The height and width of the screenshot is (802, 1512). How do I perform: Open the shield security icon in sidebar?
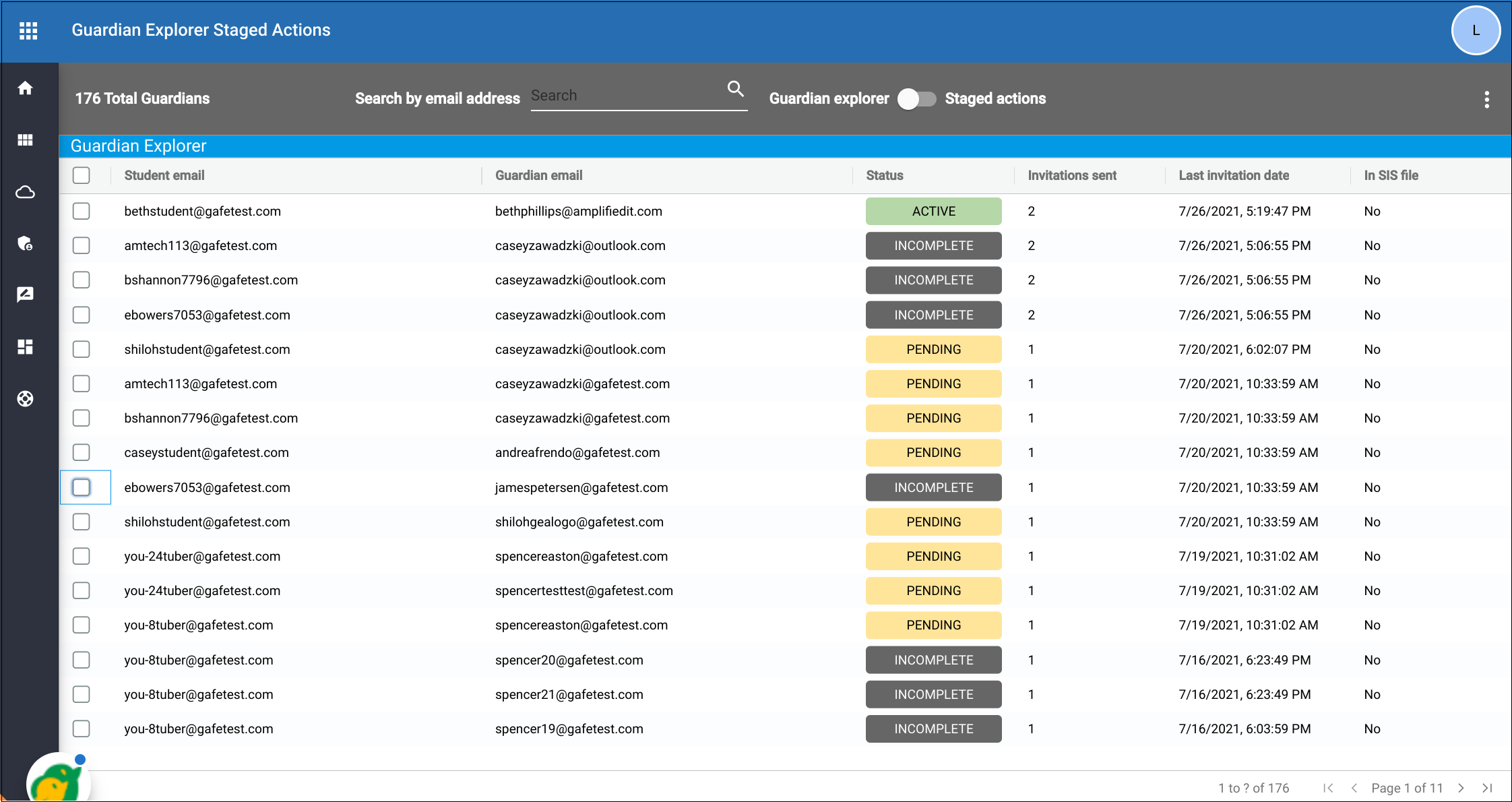pyautogui.click(x=26, y=243)
